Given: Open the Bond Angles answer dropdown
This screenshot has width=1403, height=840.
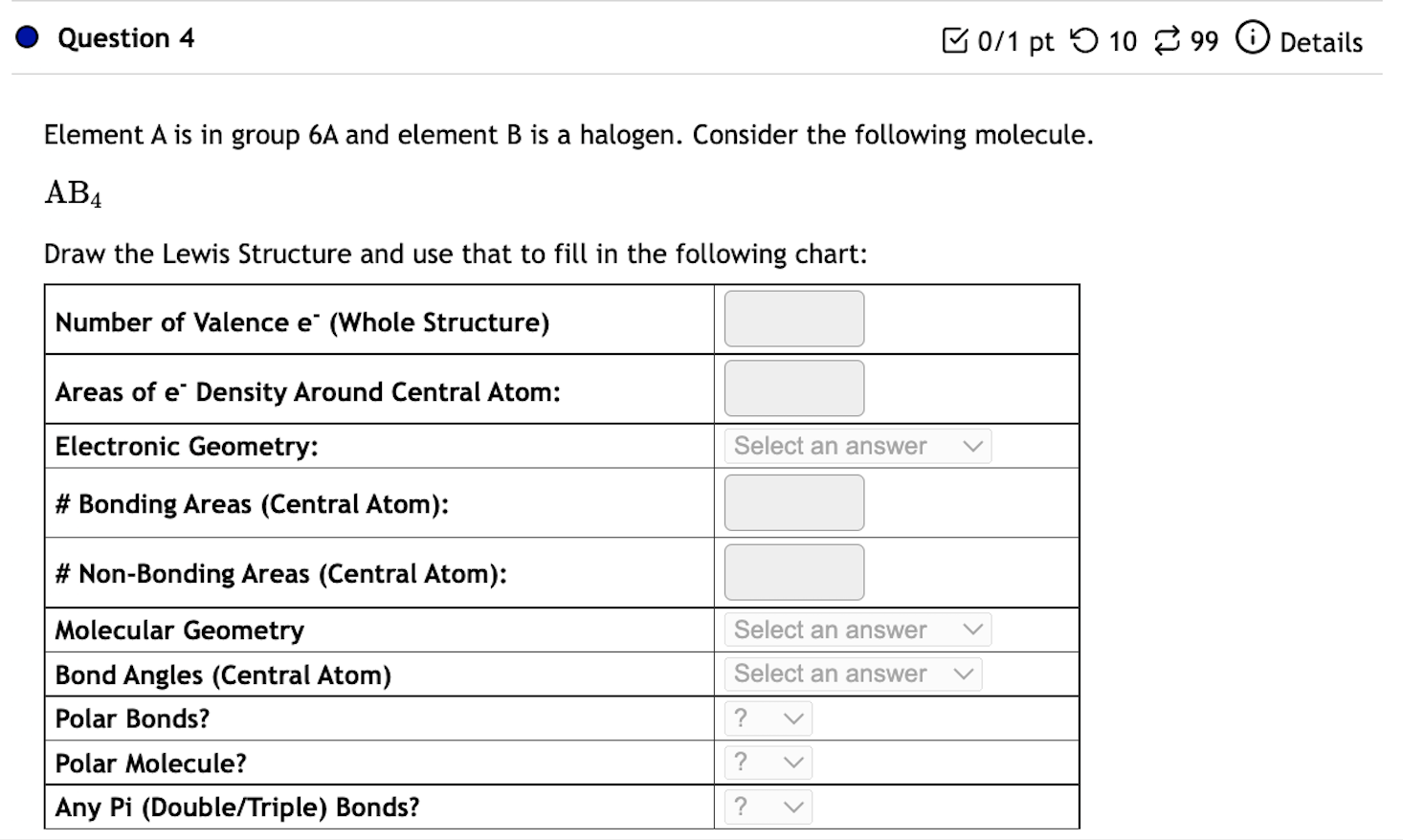Looking at the screenshot, I should click(852, 674).
